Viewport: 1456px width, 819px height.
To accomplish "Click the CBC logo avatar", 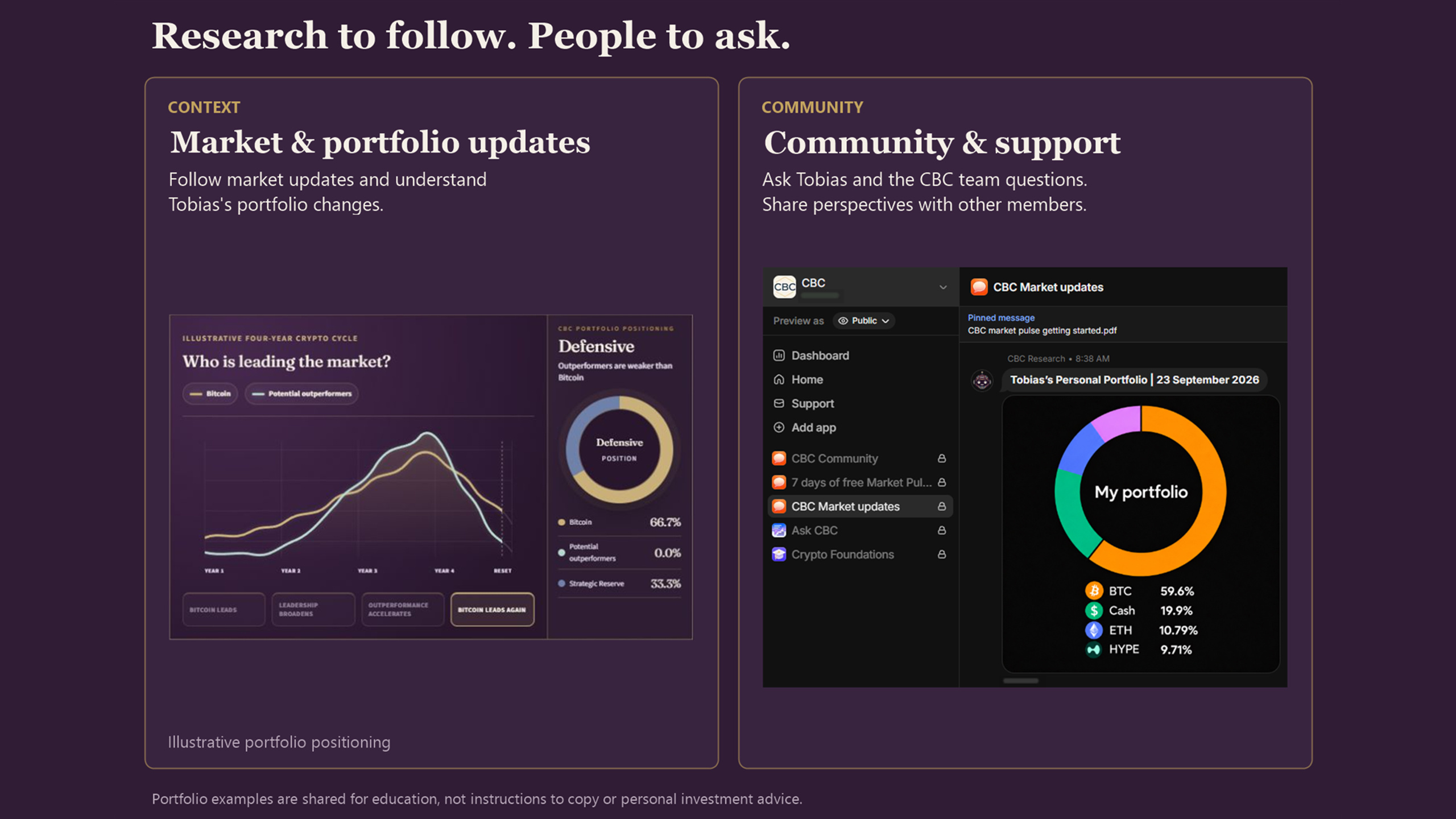I will [784, 287].
